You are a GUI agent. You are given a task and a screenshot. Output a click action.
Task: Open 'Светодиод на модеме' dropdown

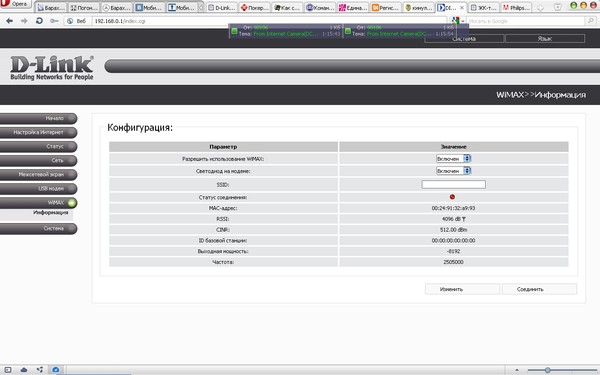point(453,171)
